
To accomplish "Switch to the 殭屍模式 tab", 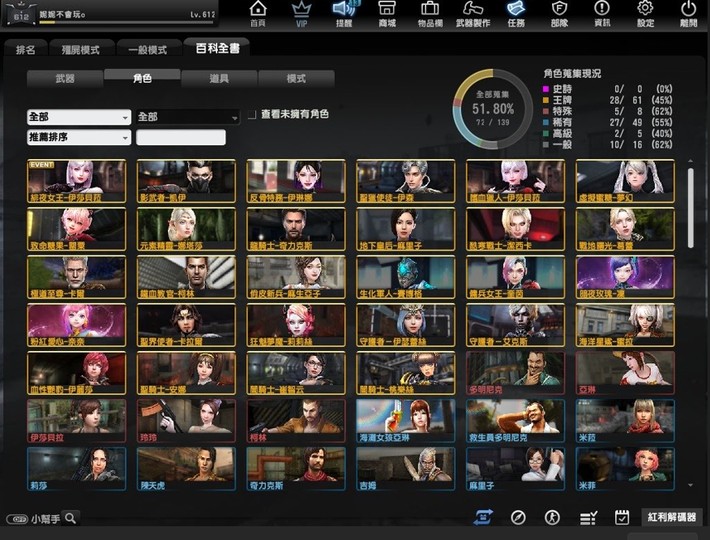I will [81, 49].
